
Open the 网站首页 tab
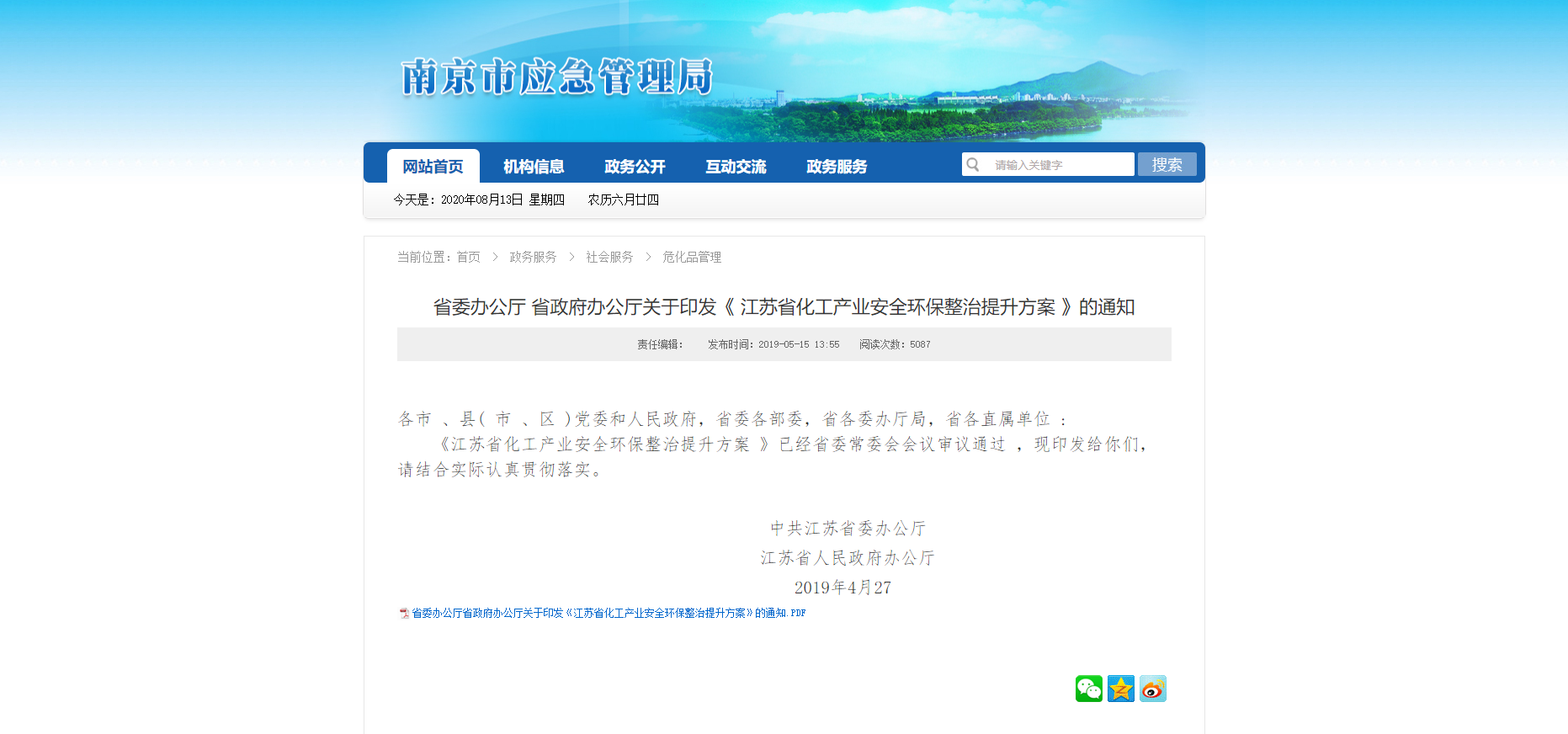[433, 166]
